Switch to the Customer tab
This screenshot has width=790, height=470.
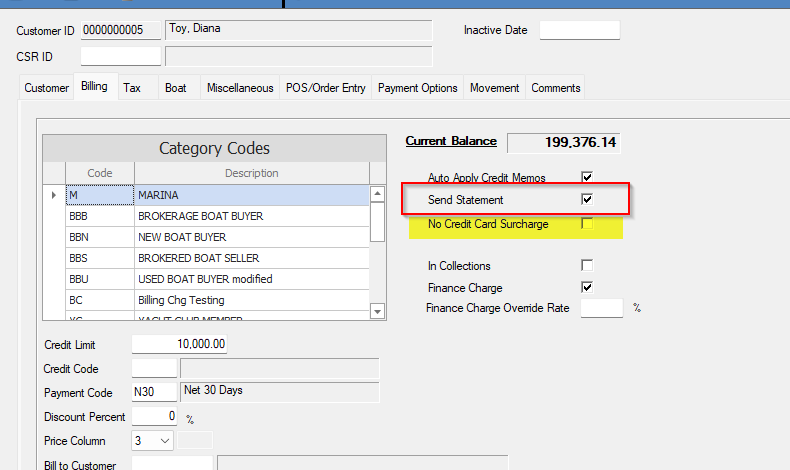tap(46, 88)
